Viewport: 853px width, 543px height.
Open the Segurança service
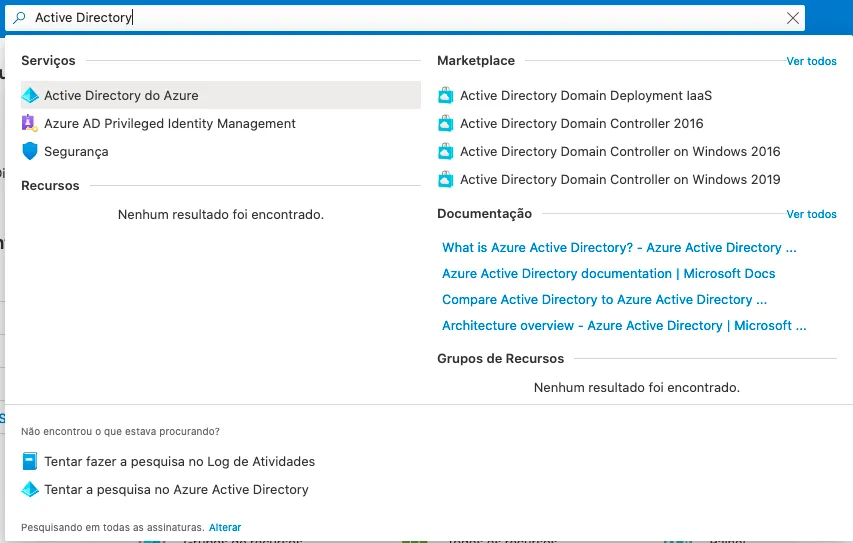tap(76, 152)
